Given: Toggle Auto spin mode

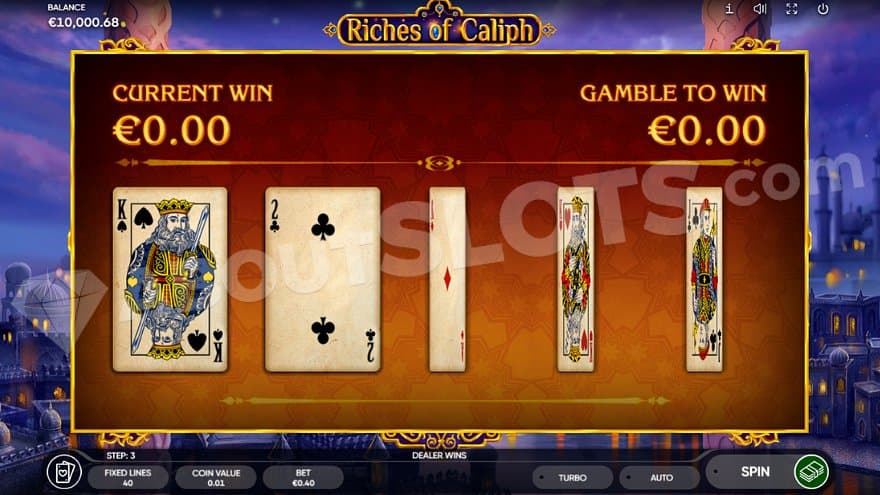Looking at the screenshot, I should point(661,478).
